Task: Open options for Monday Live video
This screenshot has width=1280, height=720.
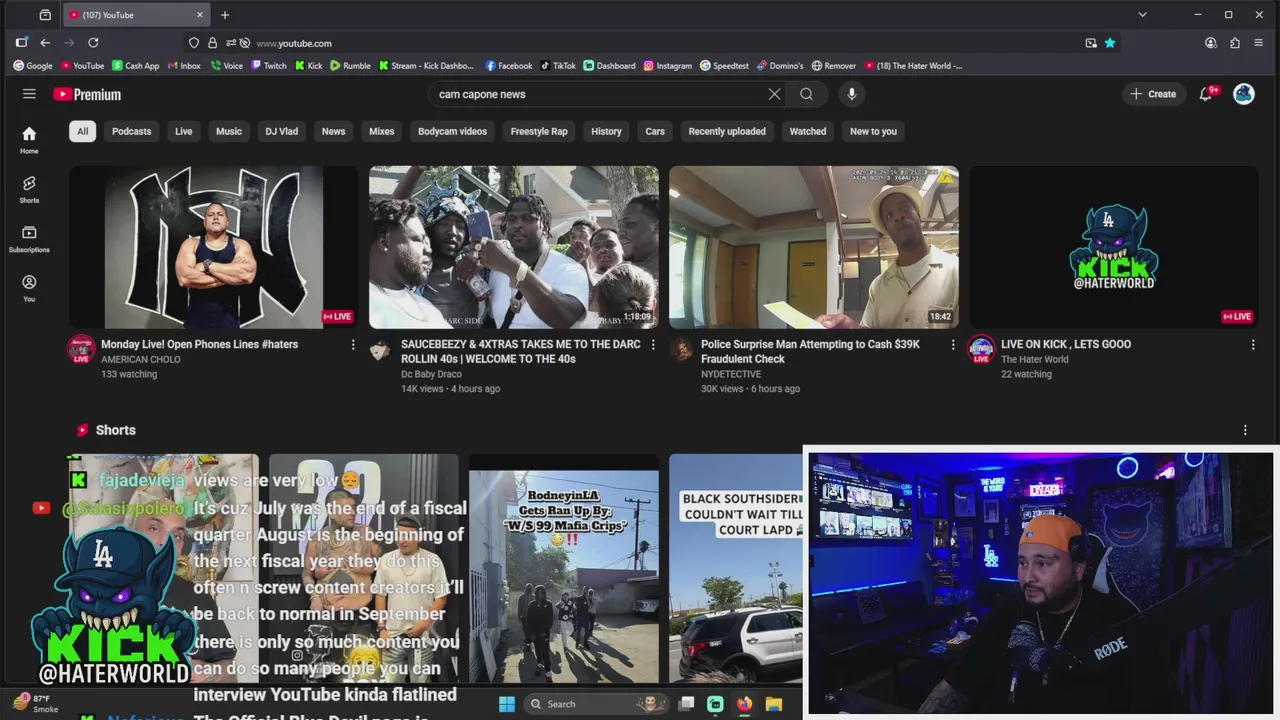Action: pyautogui.click(x=352, y=345)
